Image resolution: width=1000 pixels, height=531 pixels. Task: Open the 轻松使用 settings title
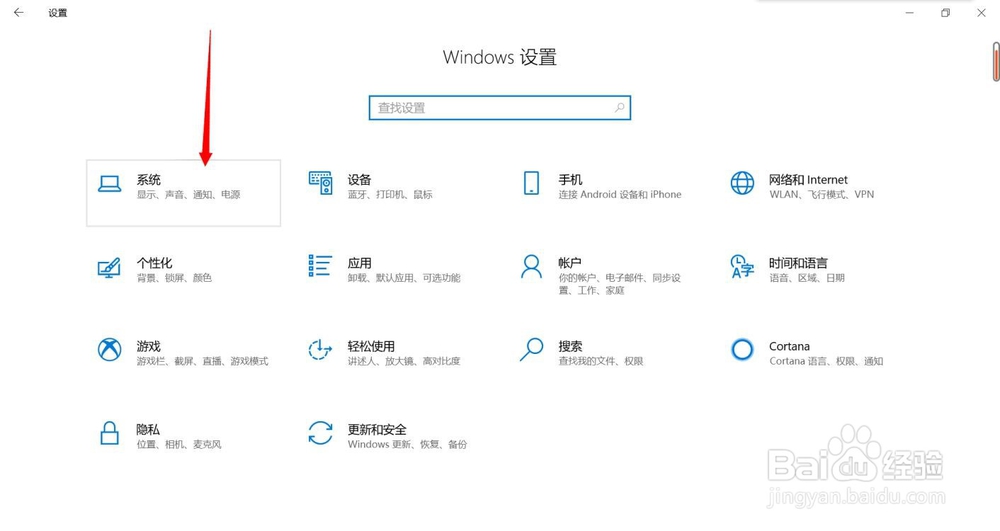[x=371, y=346]
